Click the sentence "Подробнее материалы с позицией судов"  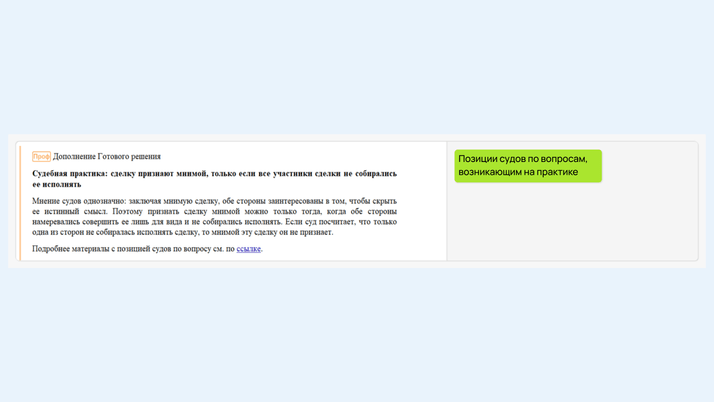pyautogui.click(x=147, y=249)
